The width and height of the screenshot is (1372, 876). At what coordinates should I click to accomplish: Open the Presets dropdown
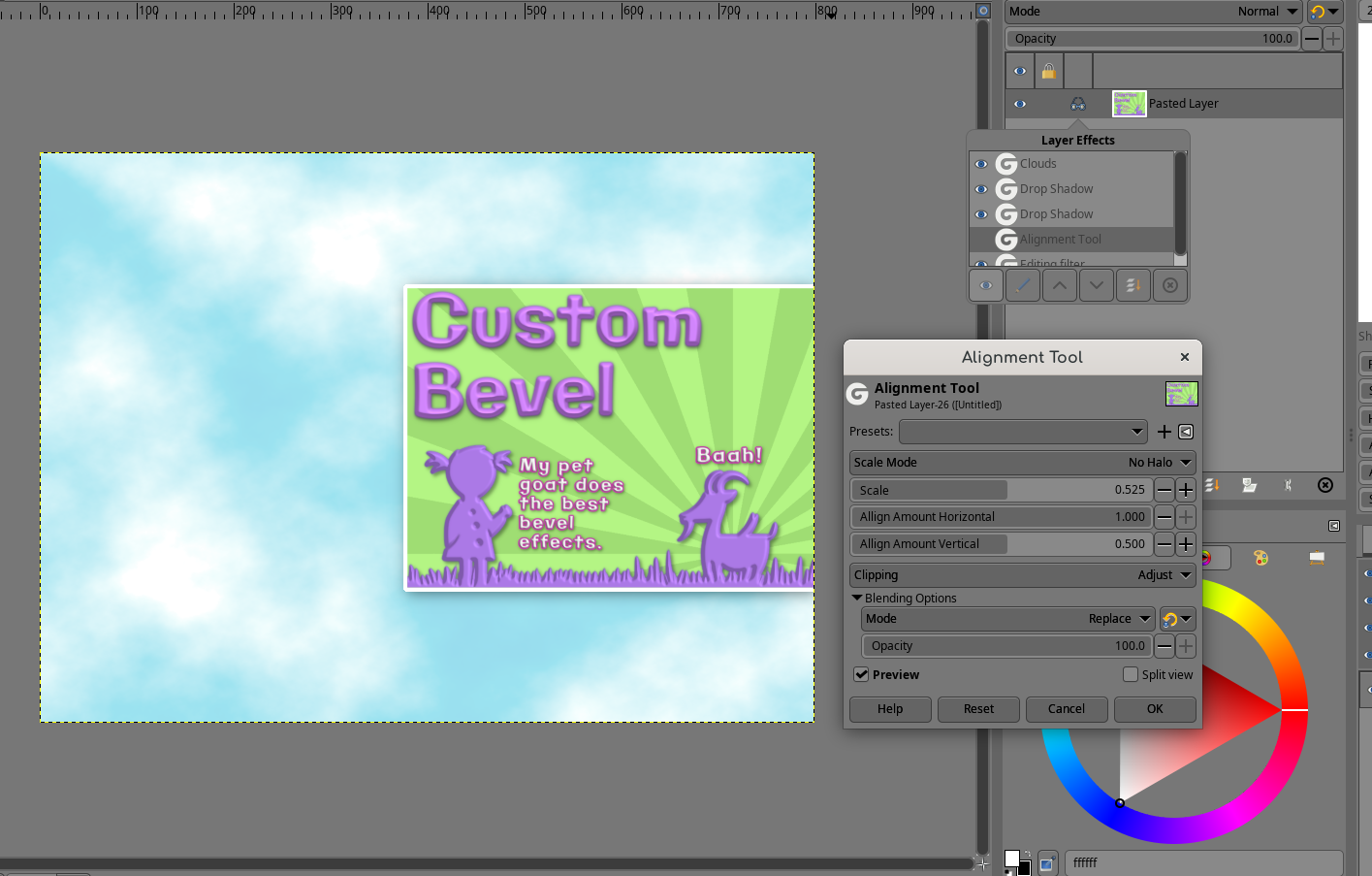pyautogui.click(x=1023, y=432)
